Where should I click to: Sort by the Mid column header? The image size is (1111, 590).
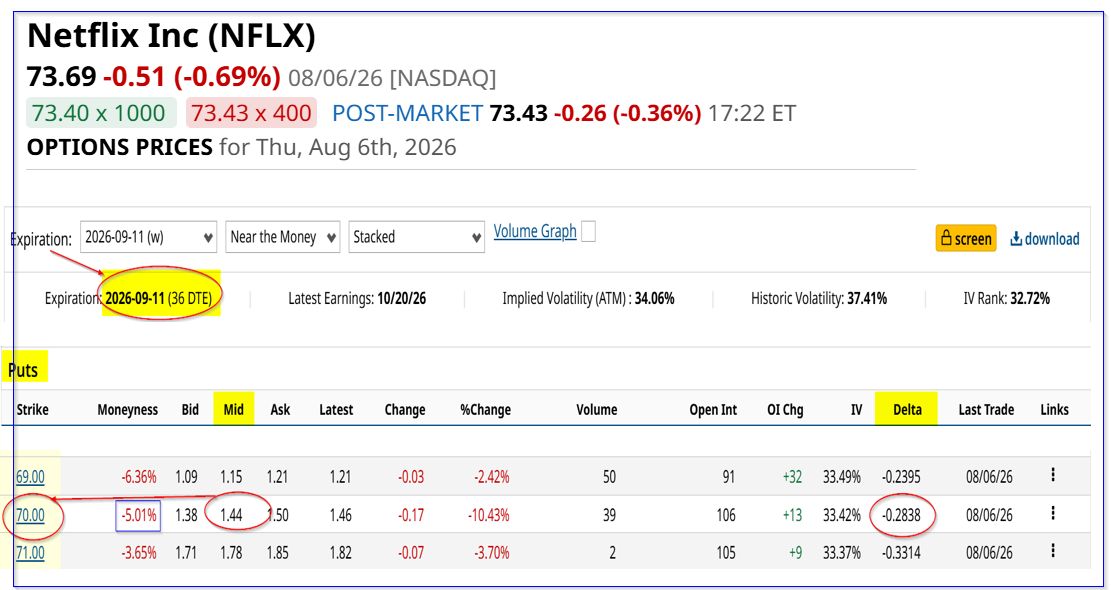point(233,409)
